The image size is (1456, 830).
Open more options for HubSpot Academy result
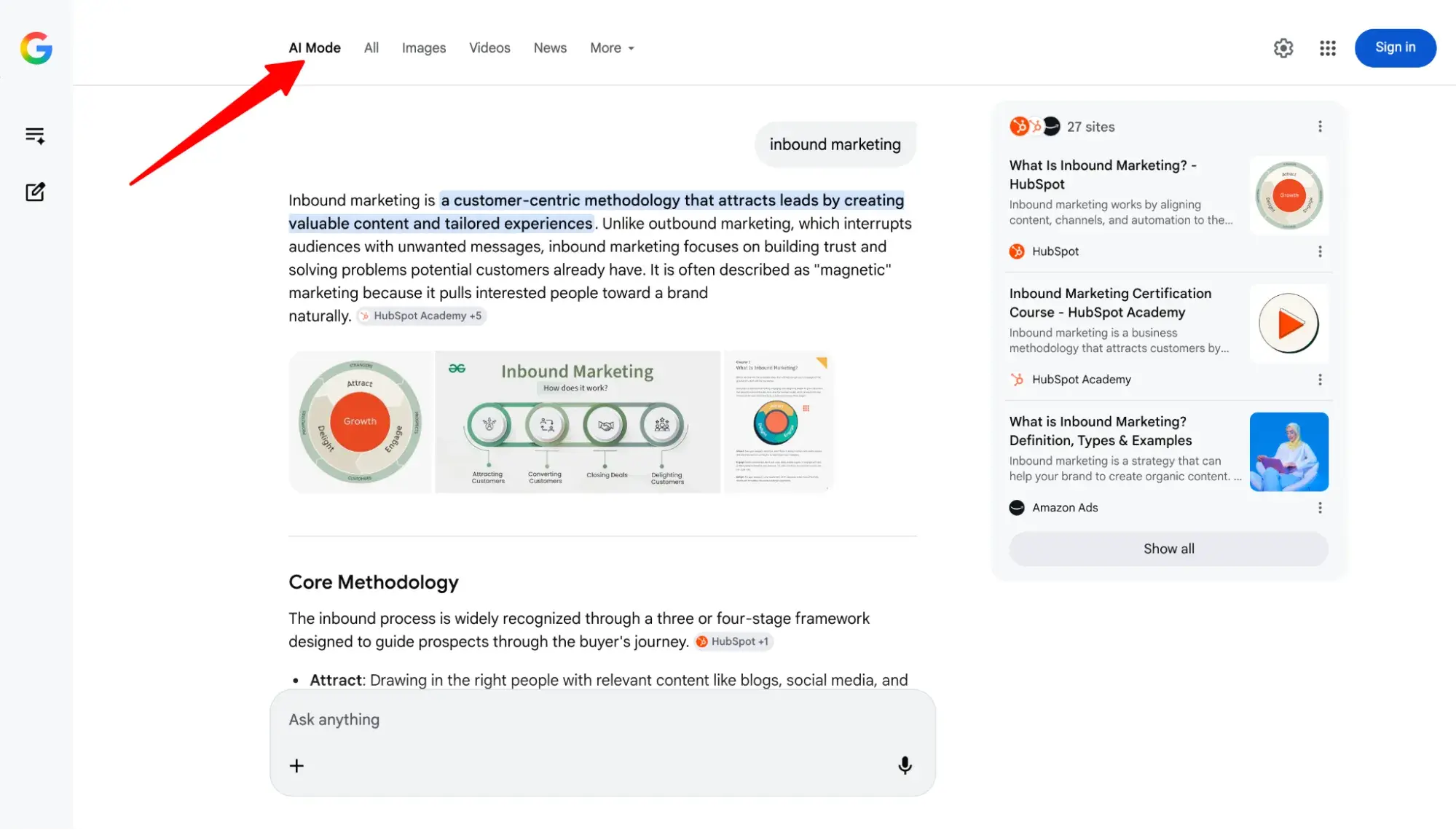(1319, 380)
